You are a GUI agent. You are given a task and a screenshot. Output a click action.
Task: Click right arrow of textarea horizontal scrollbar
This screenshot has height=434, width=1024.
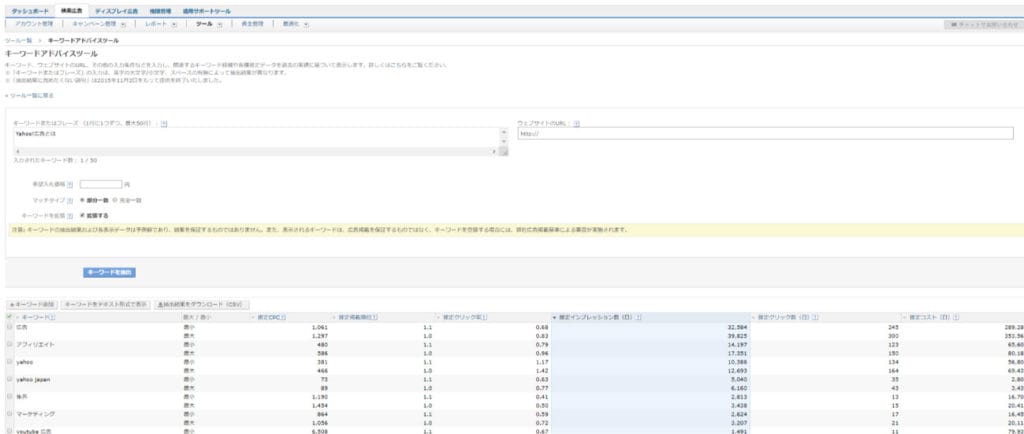(494, 151)
